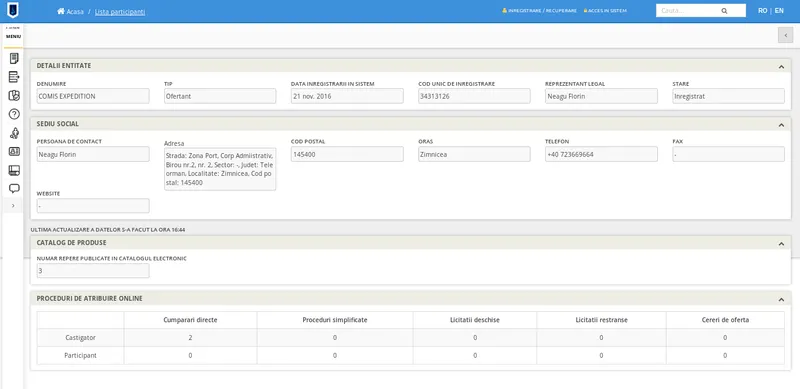Click the catalog items count field

pyautogui.click(x=93, y=271)
